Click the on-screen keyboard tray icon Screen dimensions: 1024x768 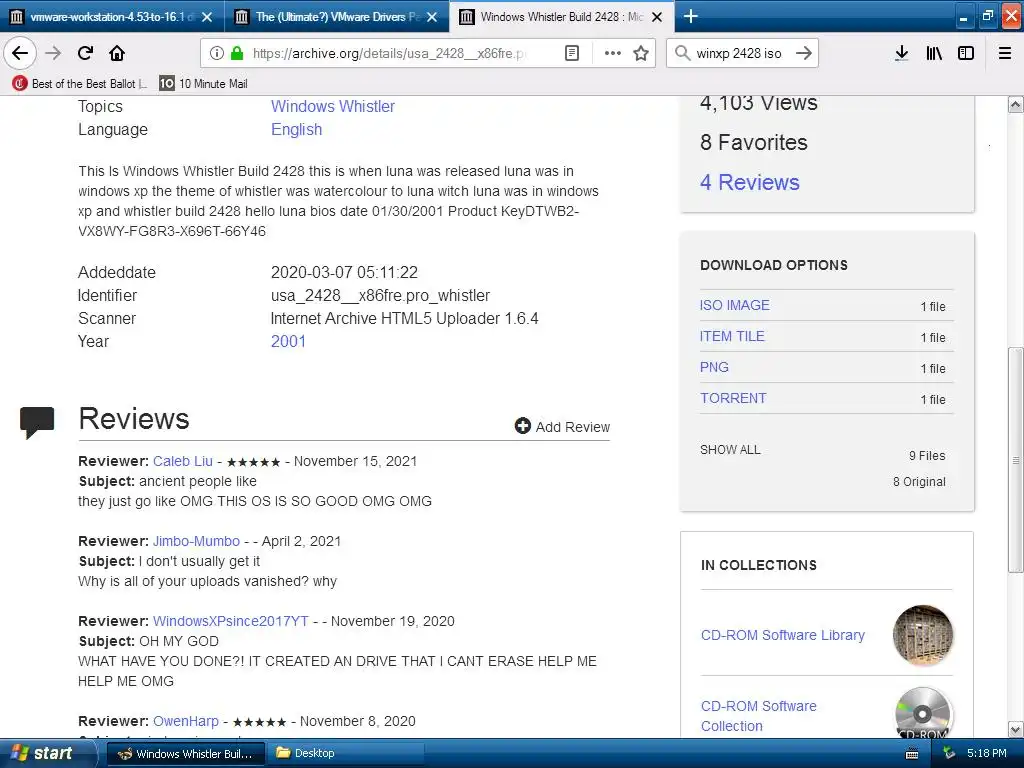point(912,754)
